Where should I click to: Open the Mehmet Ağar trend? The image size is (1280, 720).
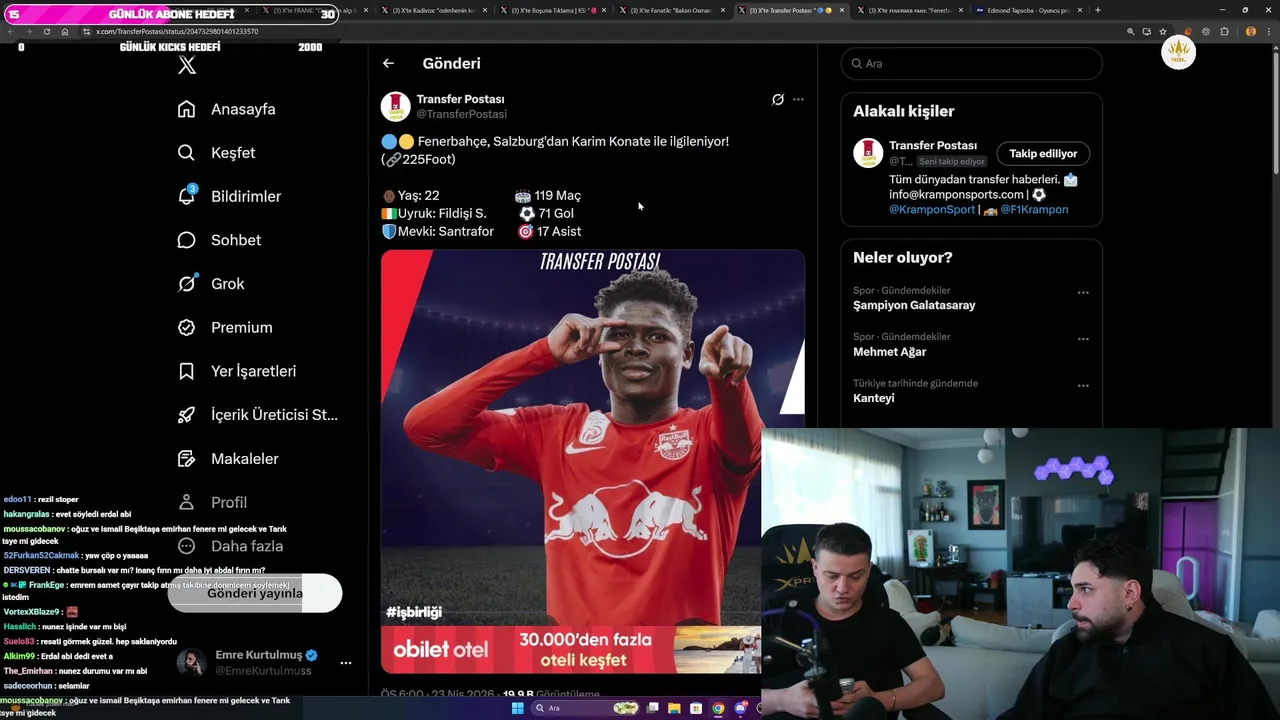pyautogui.click(x=889, y=352)
